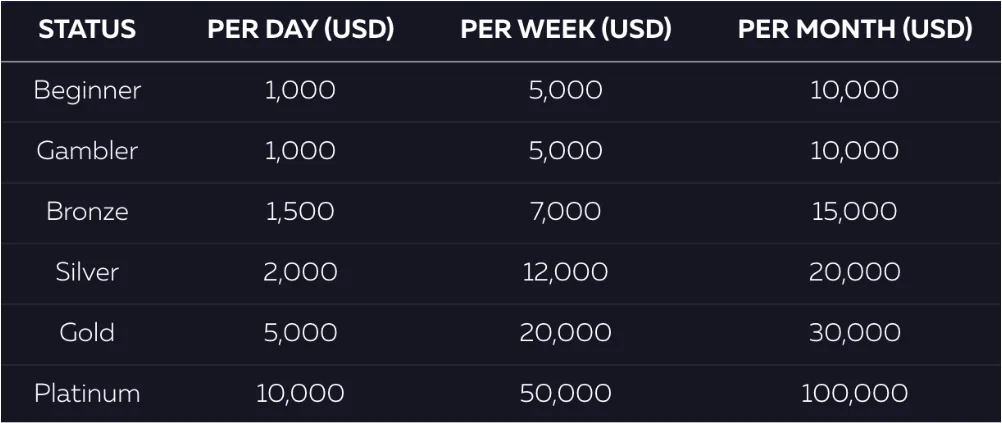Click Silver per month value 20,000
Screen dimensions: 1002x423
coord(855,272)
